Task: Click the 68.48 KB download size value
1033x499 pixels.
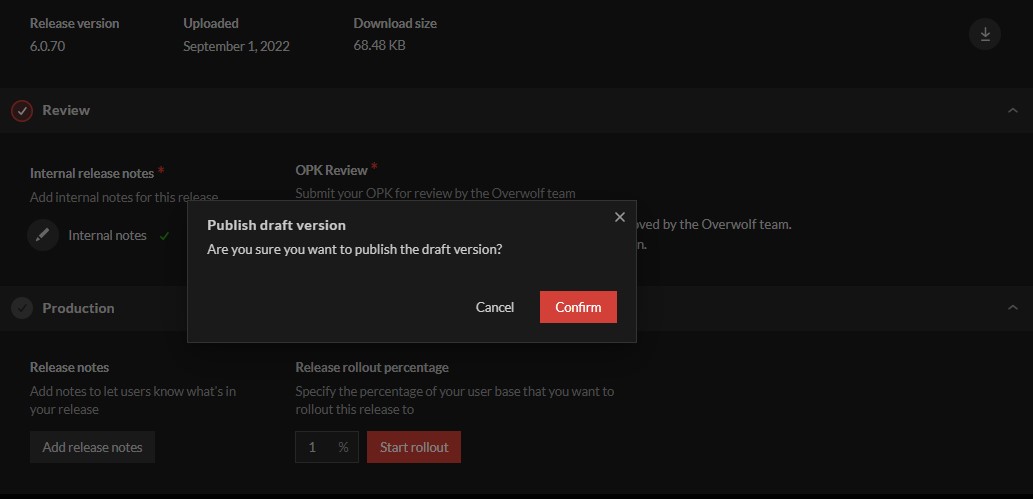Action: coord(379,45)
